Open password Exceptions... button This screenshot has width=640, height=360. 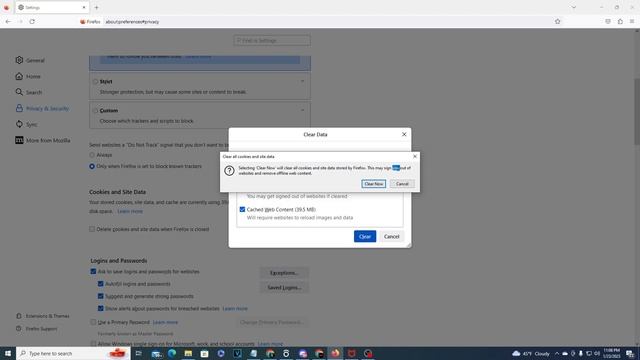[284, 273]
